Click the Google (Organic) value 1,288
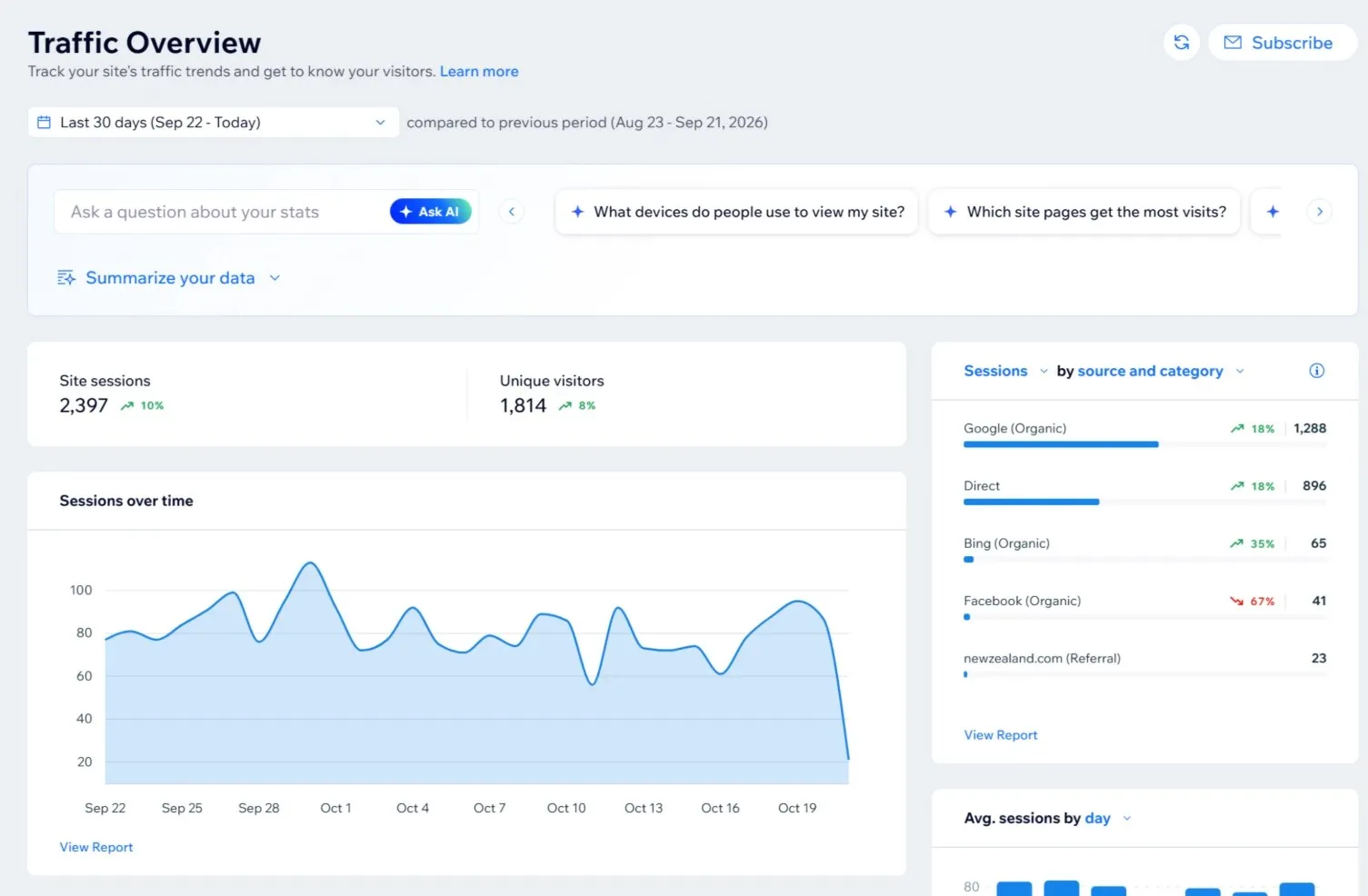The image size is (1368, 896). [x=1310, y=428]
